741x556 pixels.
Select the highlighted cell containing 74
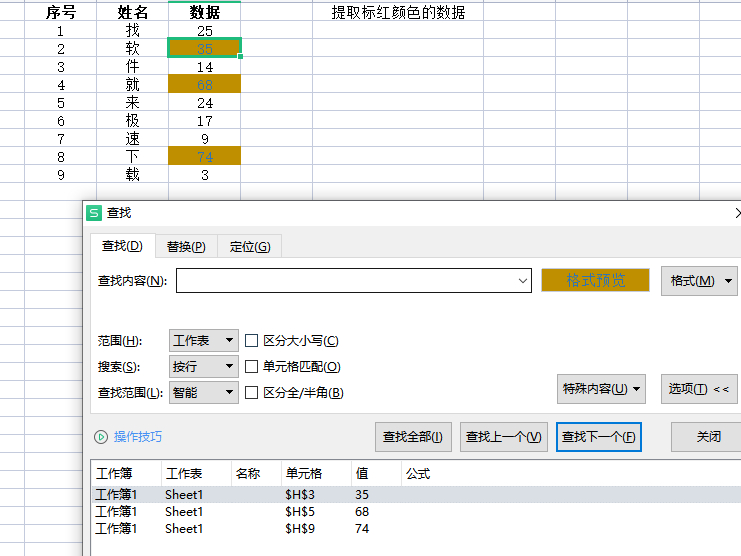tap(205, 156)
